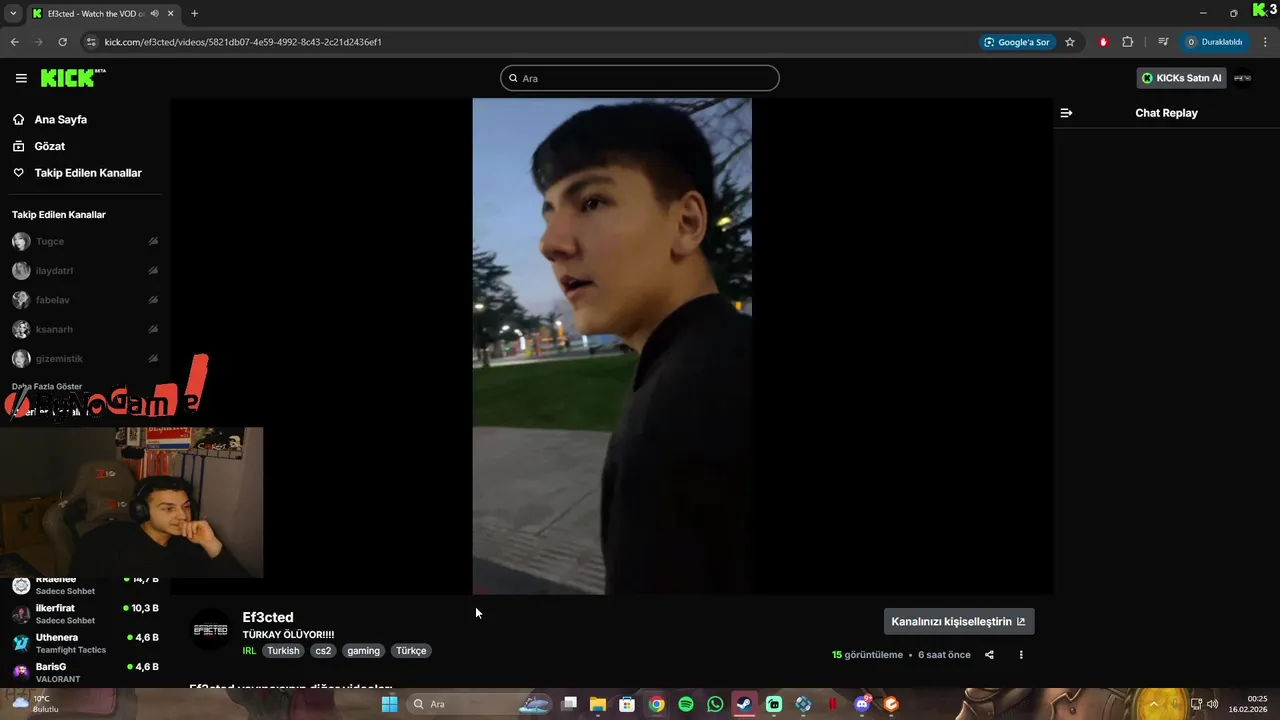This screenshot has width=1280, height=720.
Task: Click the Duraklatıldı profile chip
Action: pos(1214,42)
